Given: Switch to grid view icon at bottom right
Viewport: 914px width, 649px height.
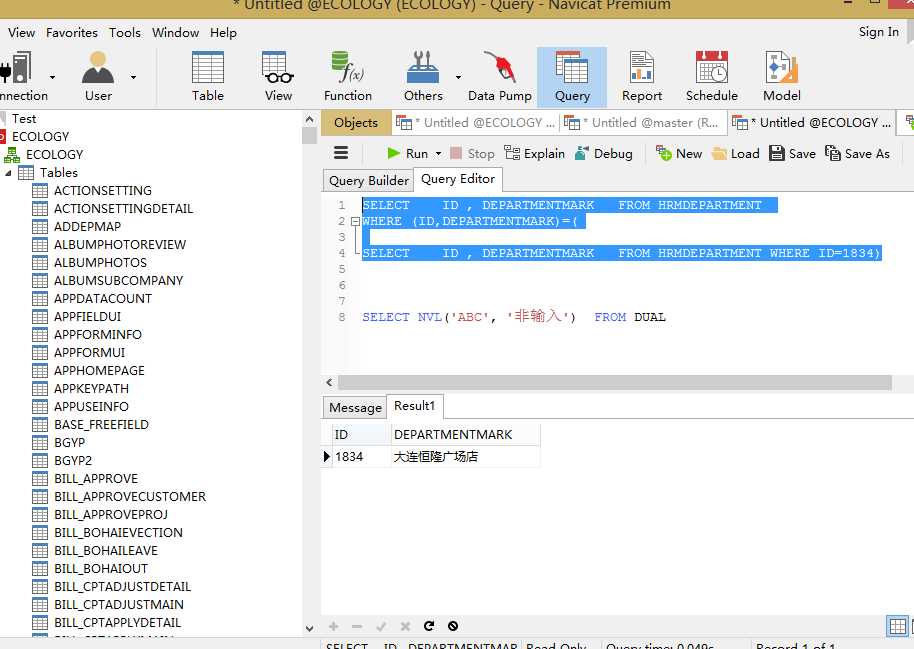Looking at the screenshot, I should pyautogui.click(x=897, y=626).
